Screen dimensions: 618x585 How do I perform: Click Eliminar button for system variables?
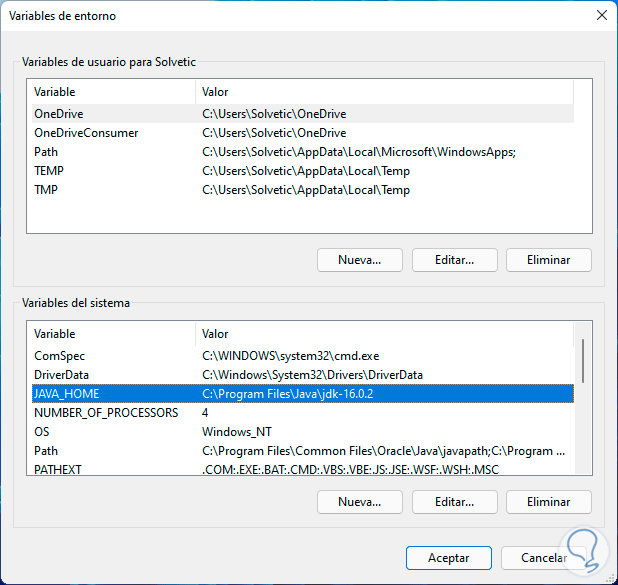(548, 502)
